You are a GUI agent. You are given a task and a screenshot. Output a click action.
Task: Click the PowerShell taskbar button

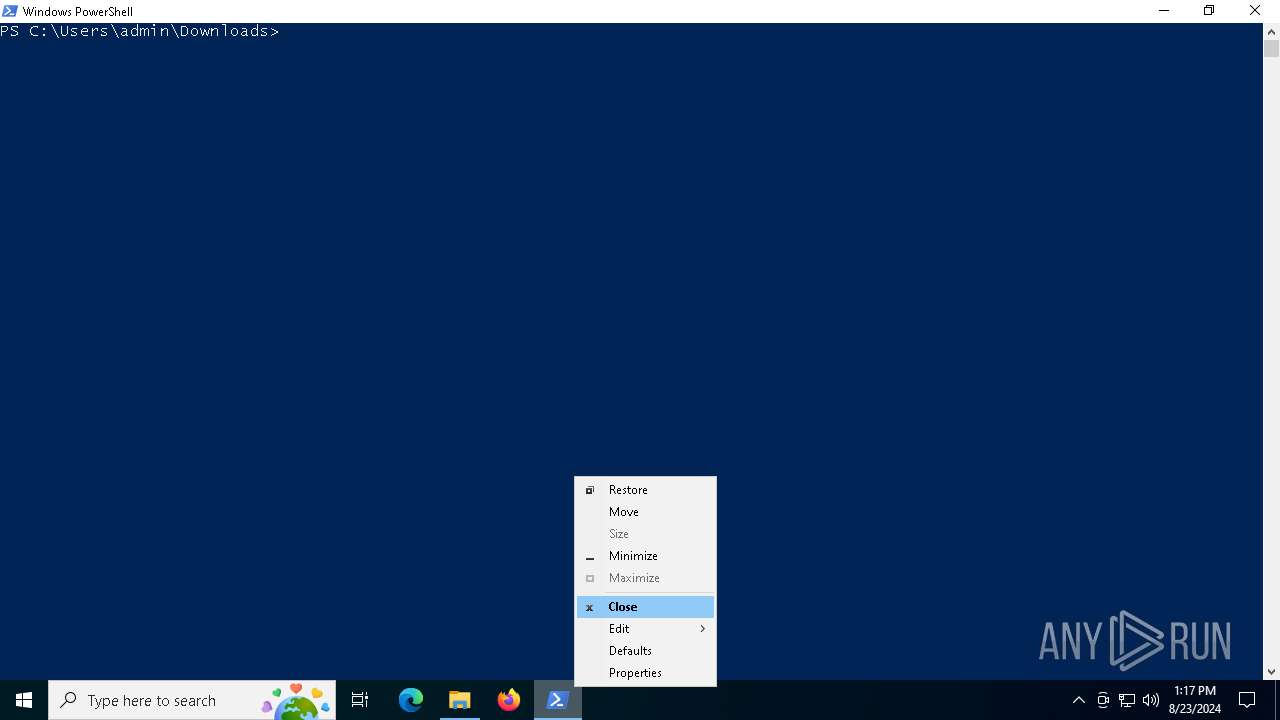tap(558, 700)
